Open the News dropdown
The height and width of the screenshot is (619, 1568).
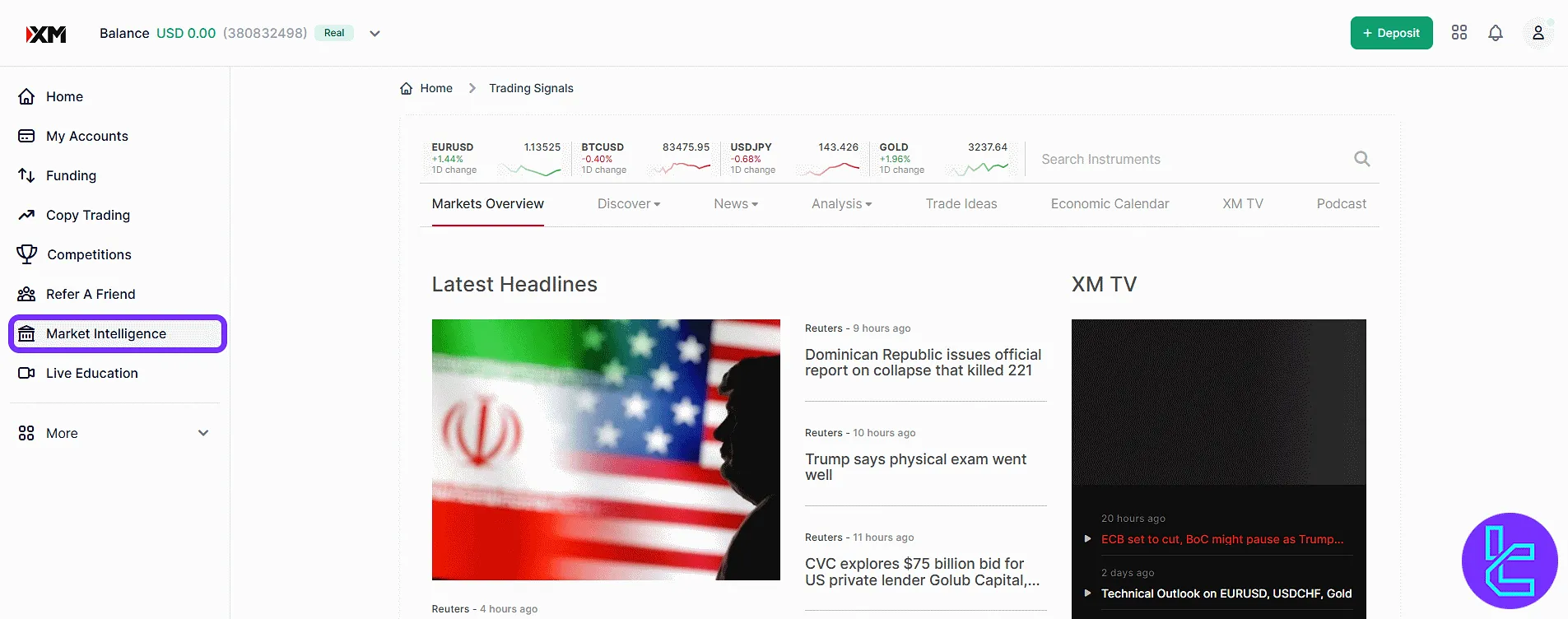point(736,204)
